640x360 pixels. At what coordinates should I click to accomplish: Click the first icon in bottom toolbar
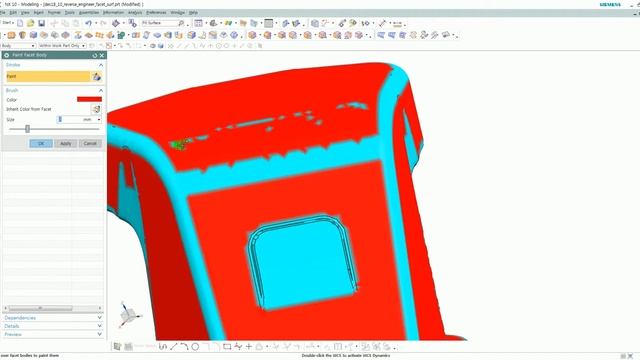[117, 347]
